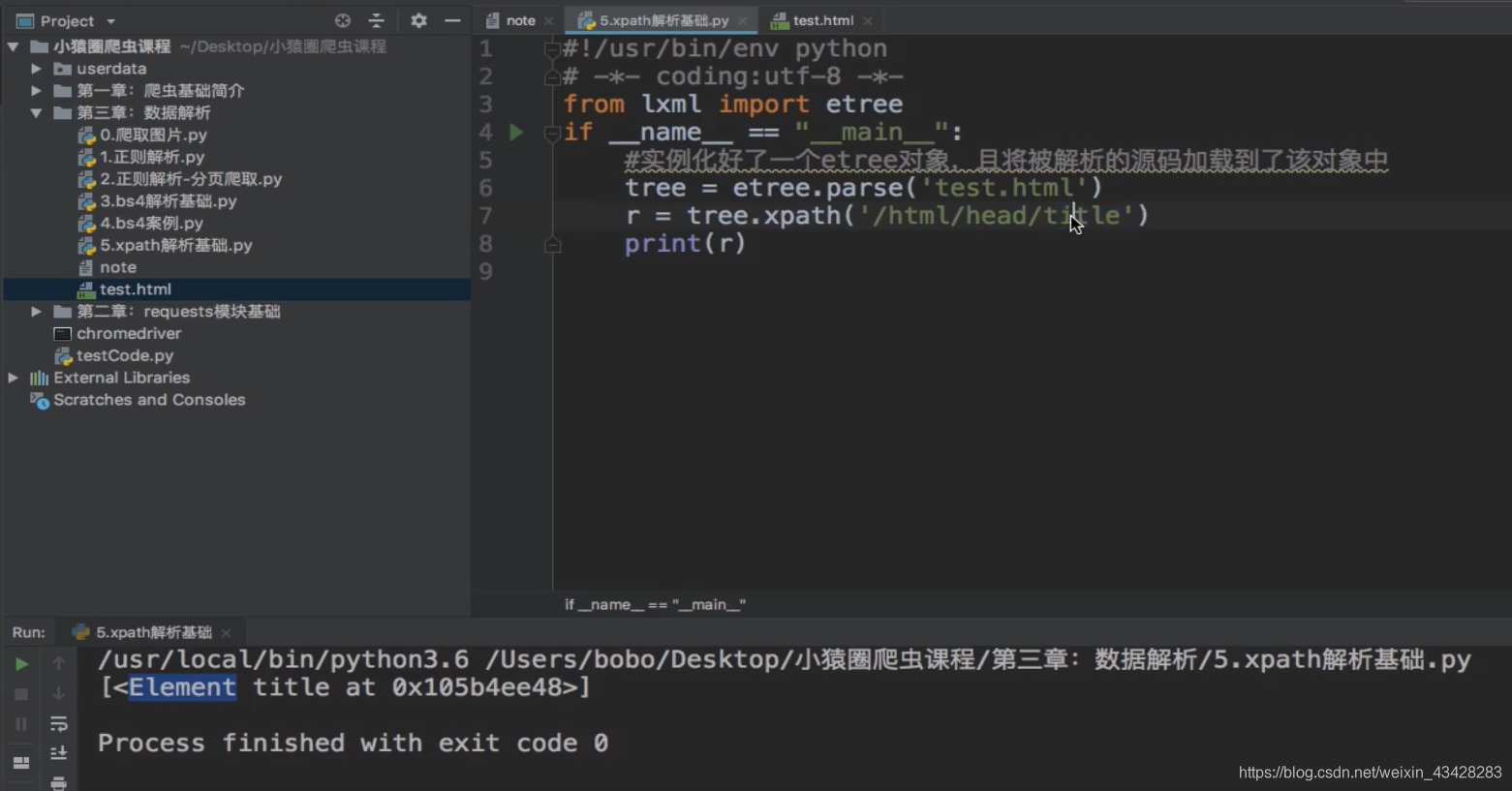
Task: Click the locate/scroll from source target icon
Action: 342,20
